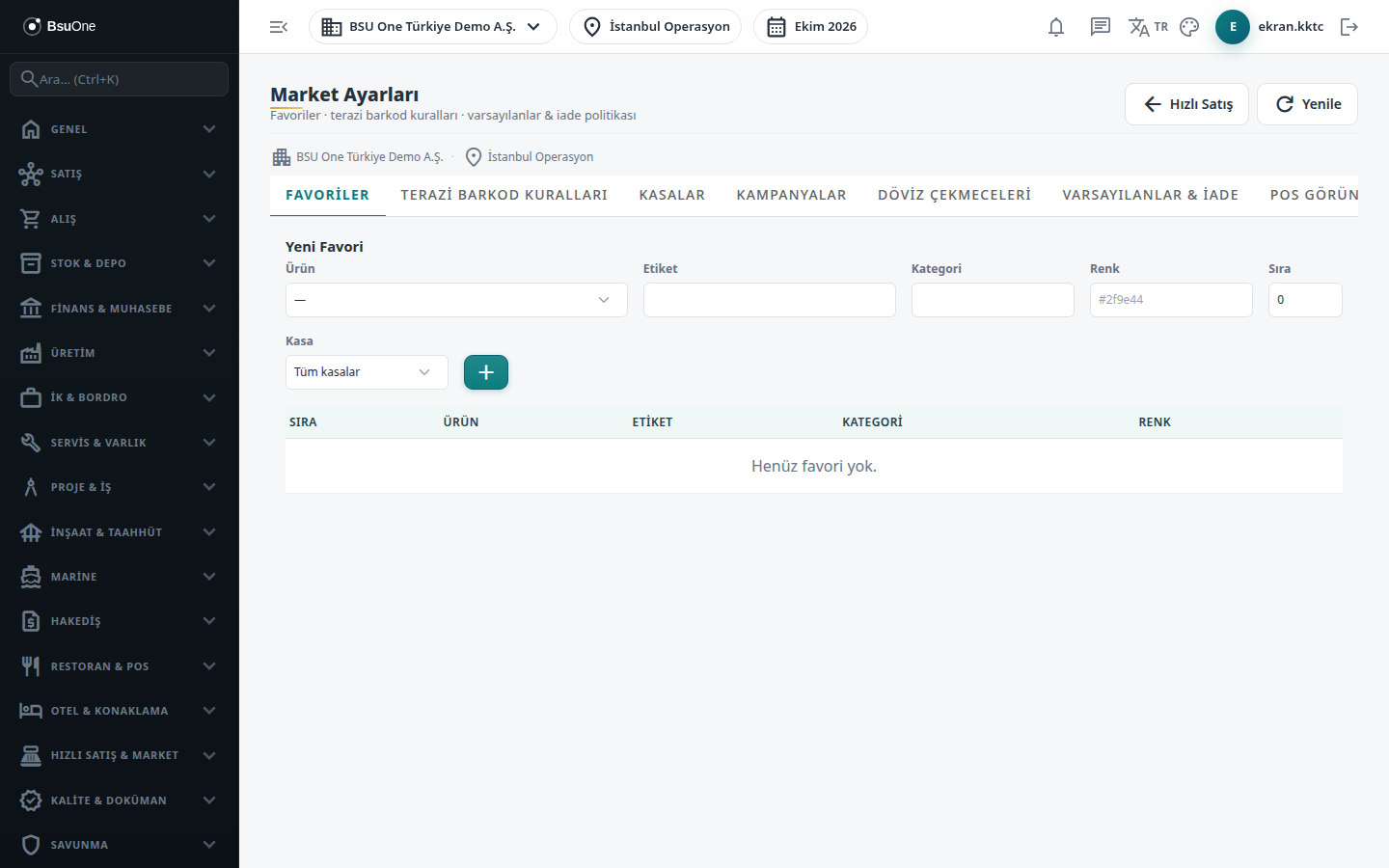Open notifications bell icon
The image size is (1389, 868).
(1056, 27)
